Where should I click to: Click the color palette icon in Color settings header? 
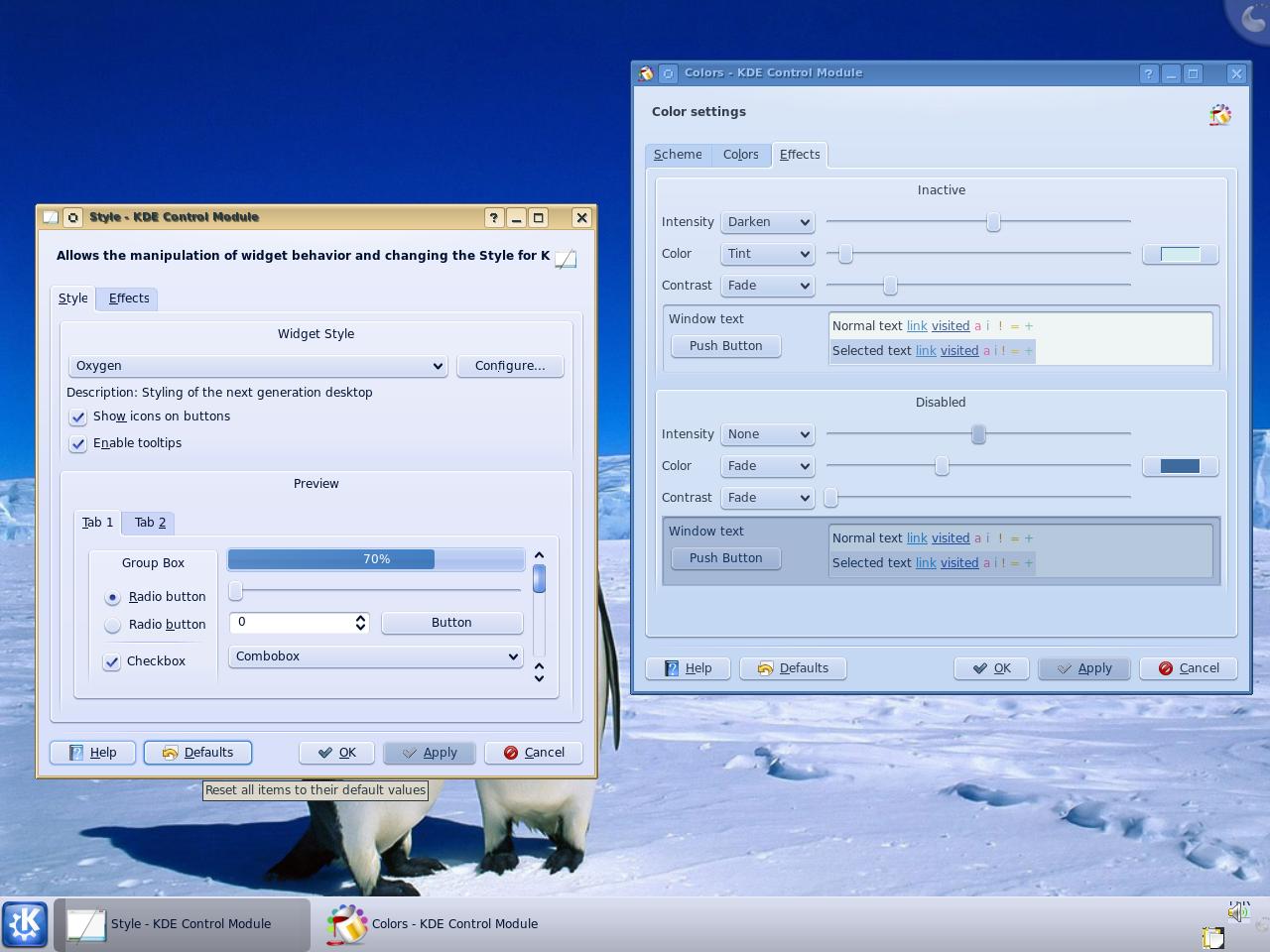pos(1219,115)
